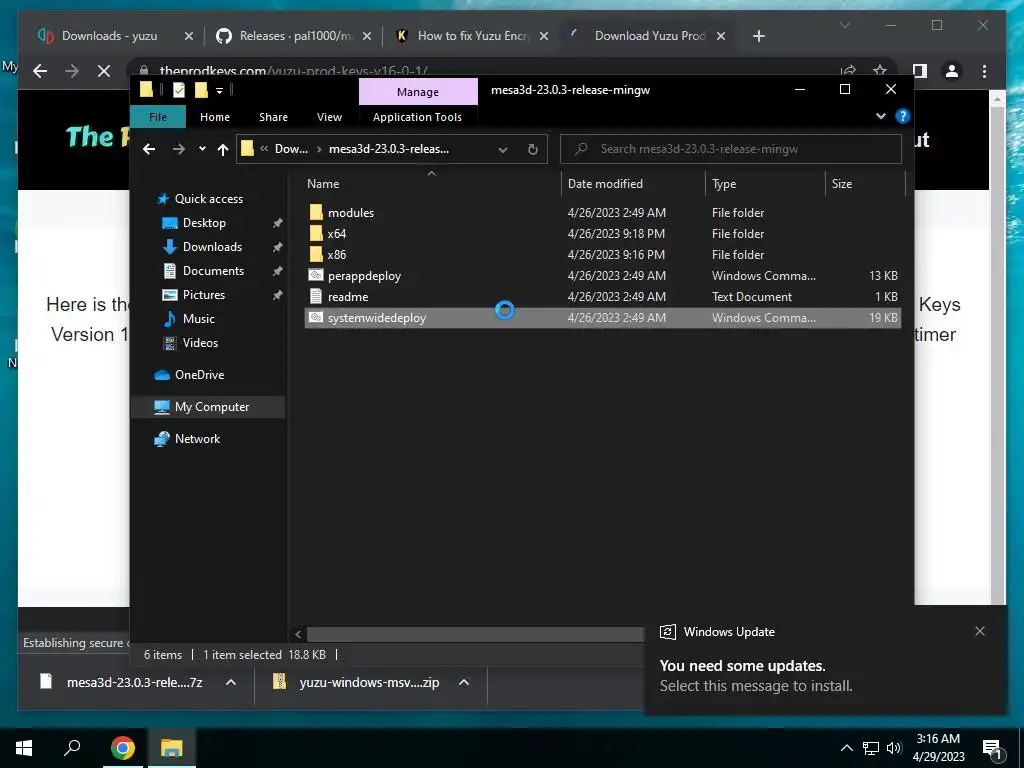Click Dow... breadcrumb in address bar
The height and width of the screenshot is (768, 1024).
tap(291, 149)
